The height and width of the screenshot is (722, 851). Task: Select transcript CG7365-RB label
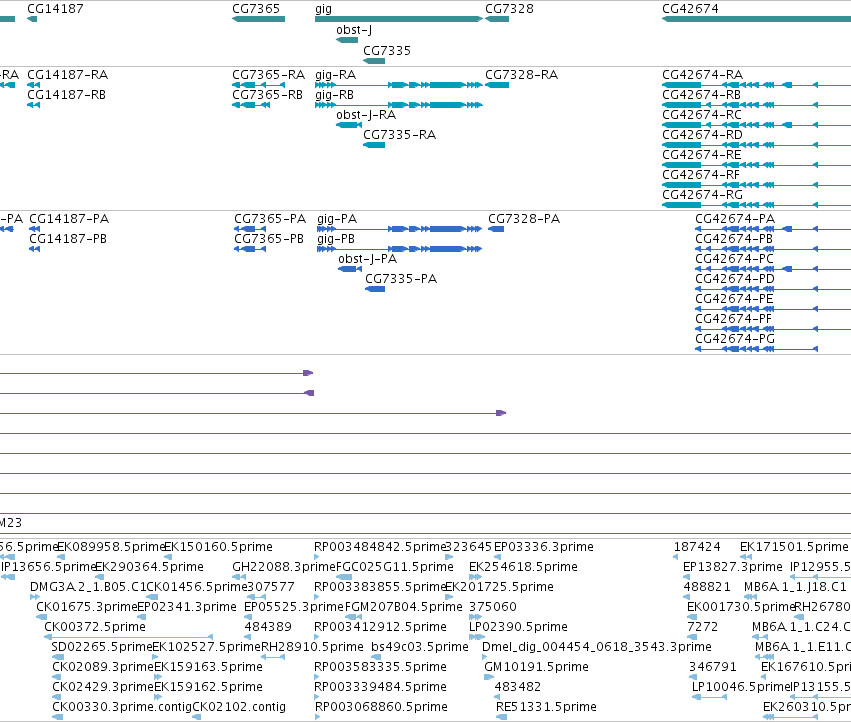tap(268, 94)
